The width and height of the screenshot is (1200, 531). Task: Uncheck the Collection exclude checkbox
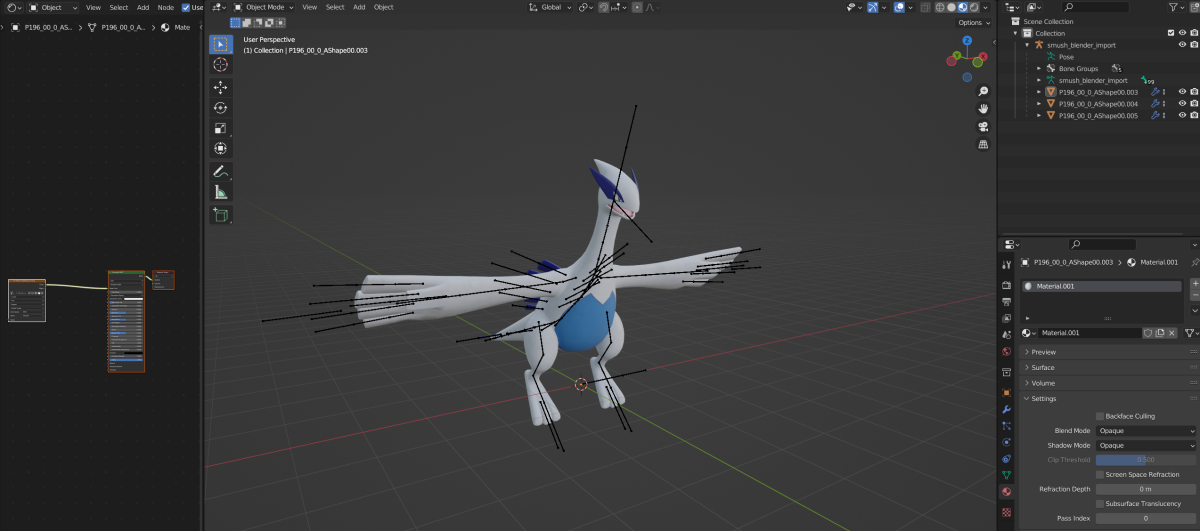[1171, 33]
